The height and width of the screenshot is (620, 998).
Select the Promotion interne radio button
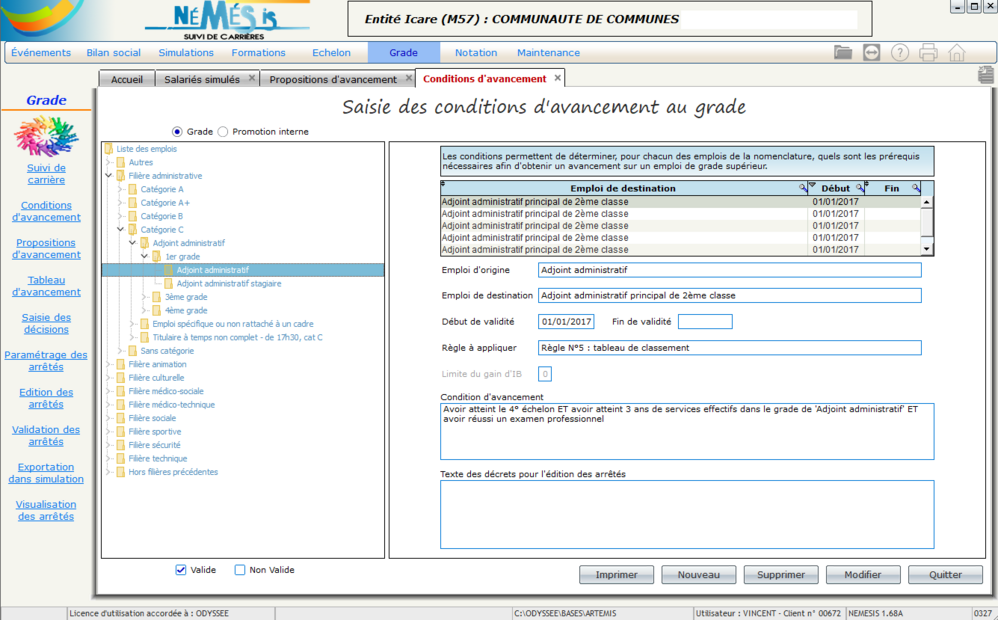tap(223, 131)
